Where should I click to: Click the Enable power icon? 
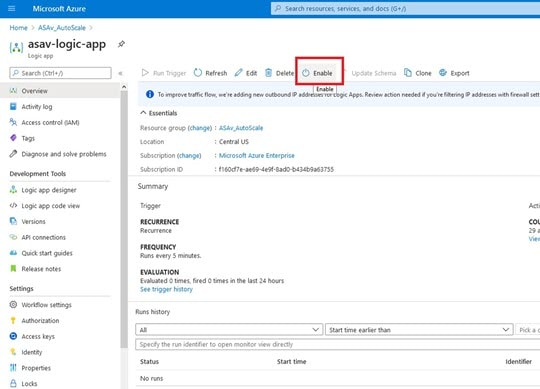[x=306, y=73]
